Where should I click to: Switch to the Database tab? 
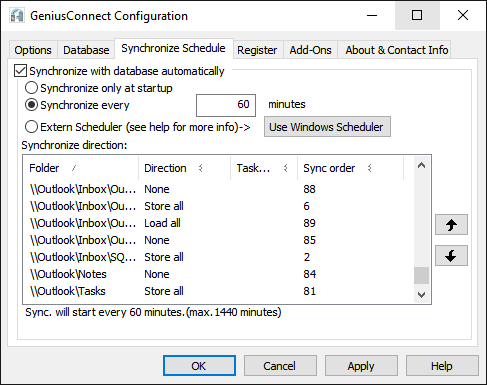86,50
